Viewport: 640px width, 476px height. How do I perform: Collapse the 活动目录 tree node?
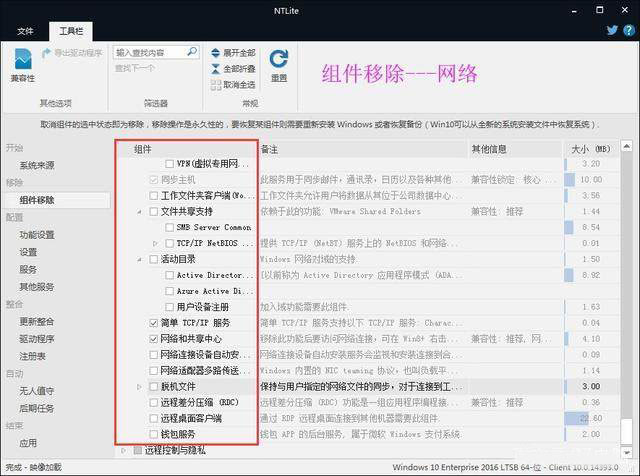(140, 260)
